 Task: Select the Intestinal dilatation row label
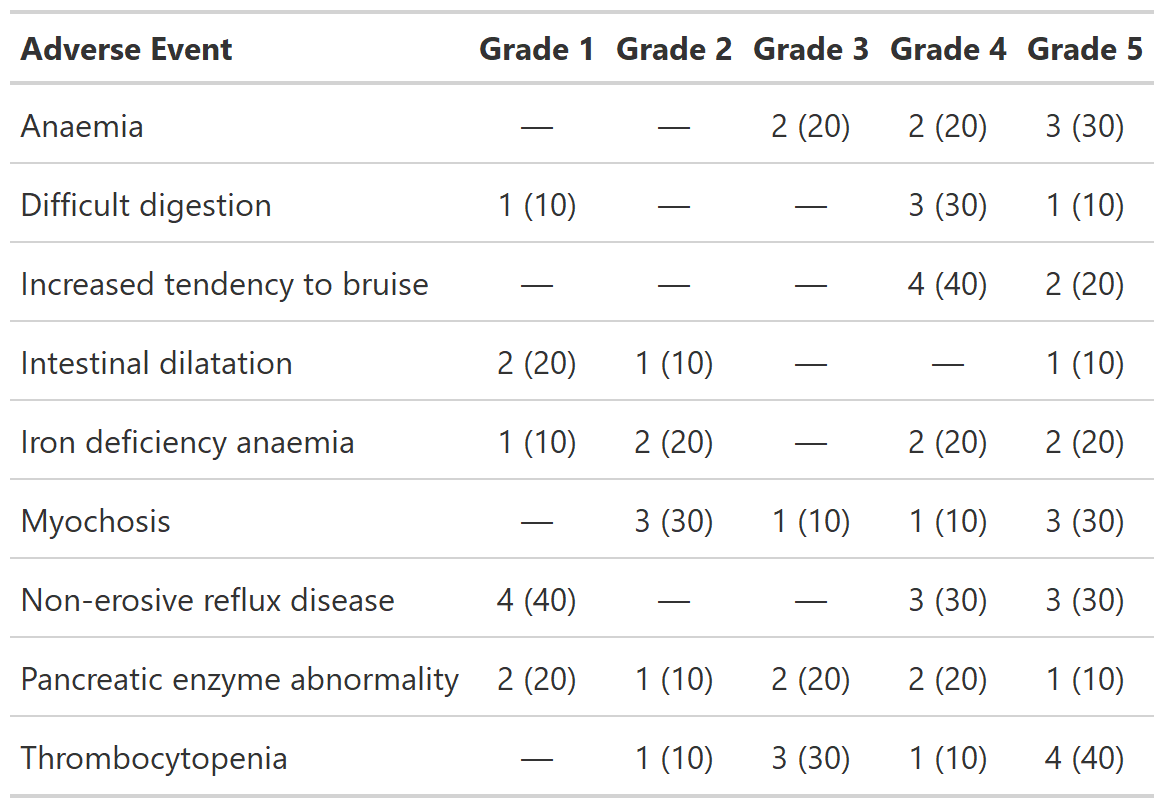157,363
